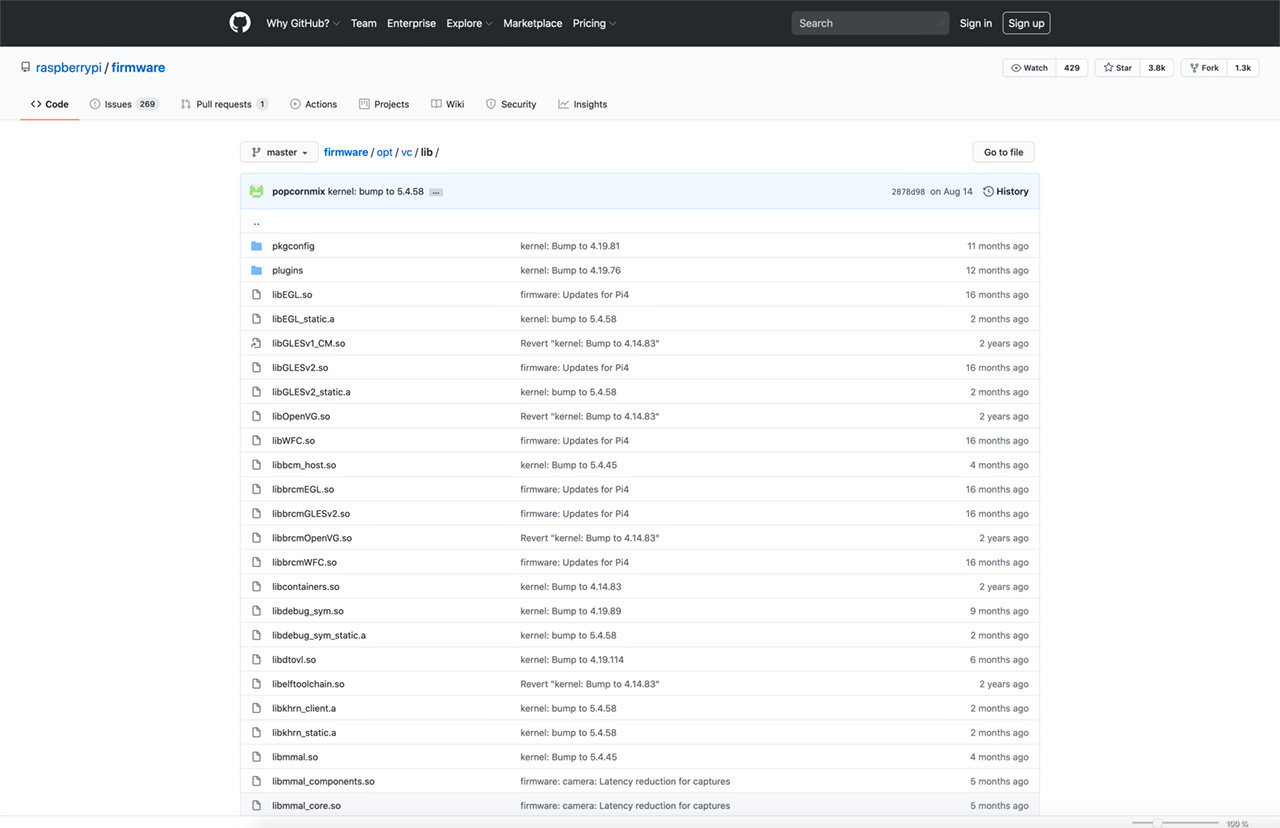Click the file icon beside libcontainers.so
This screenshot has height=828, width=1280.
click(256, 587)
